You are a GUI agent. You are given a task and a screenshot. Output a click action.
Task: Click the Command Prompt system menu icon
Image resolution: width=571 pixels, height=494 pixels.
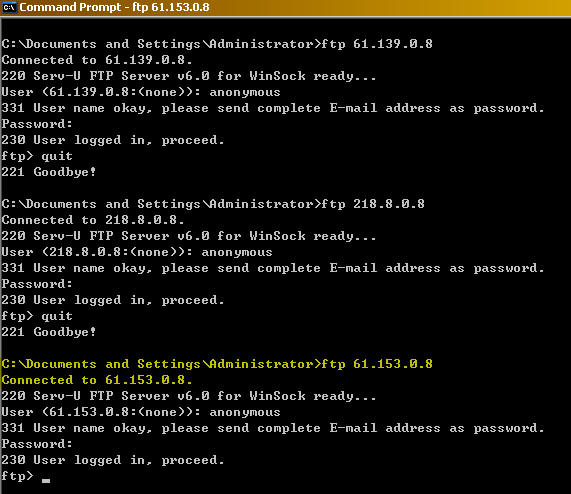point(9,7)
